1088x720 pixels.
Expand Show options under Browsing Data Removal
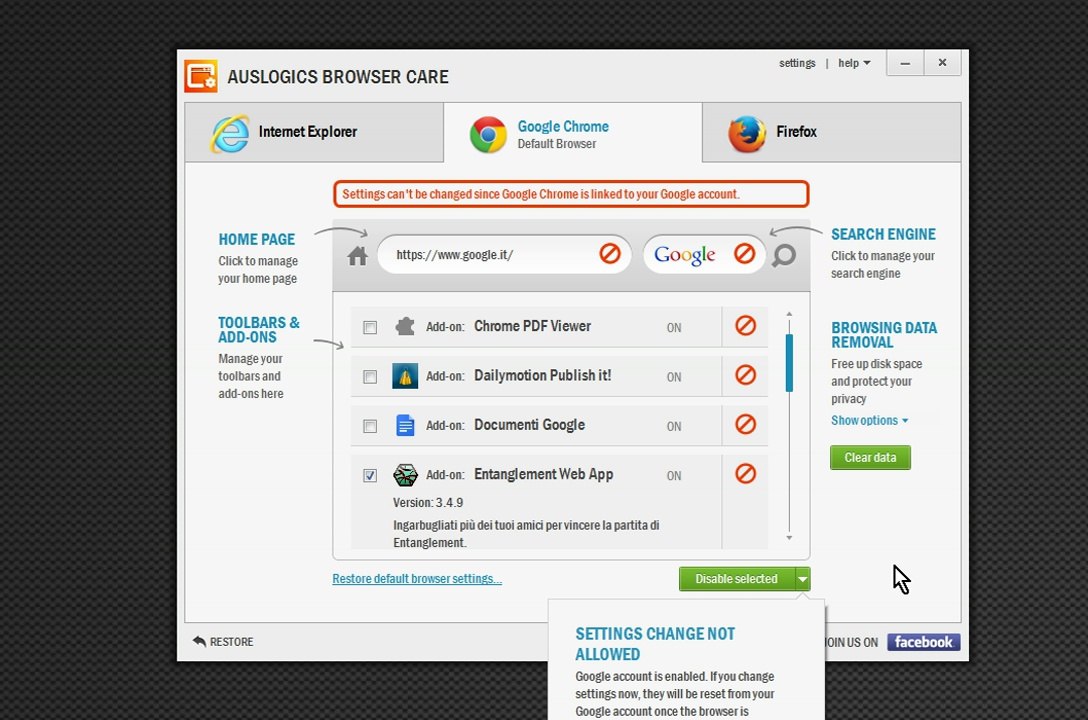pos(869,420)
